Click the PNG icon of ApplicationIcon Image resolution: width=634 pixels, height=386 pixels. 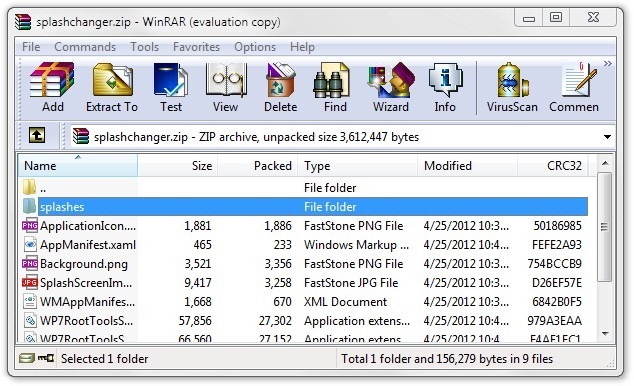30,226
